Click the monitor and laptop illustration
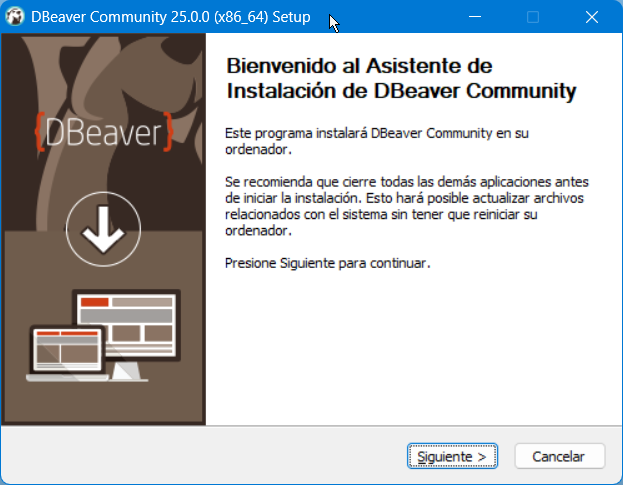 pos(103,336)
